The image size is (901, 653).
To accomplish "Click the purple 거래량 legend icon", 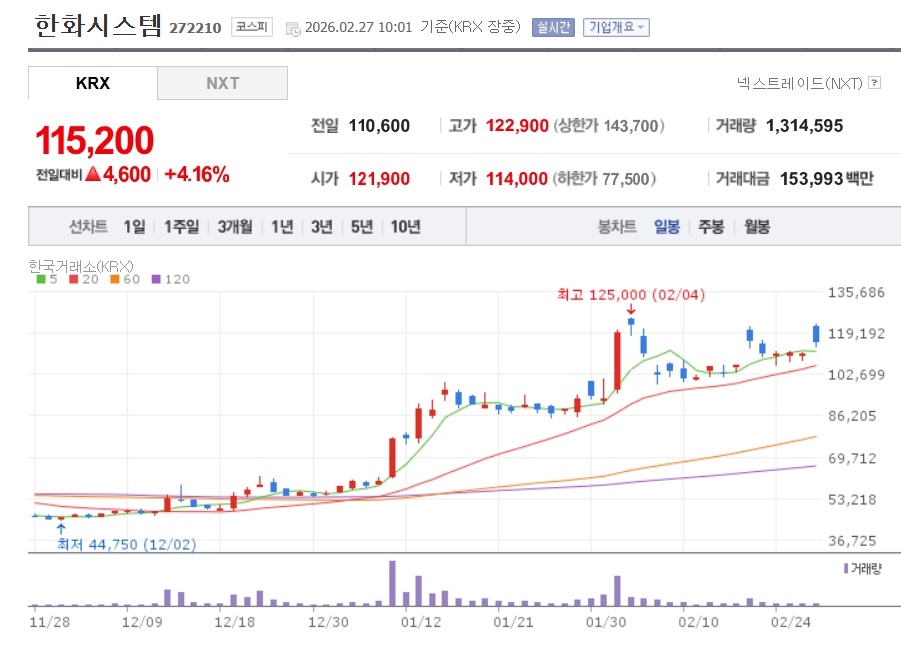I will pyautogui.click(x=846, y=568).
